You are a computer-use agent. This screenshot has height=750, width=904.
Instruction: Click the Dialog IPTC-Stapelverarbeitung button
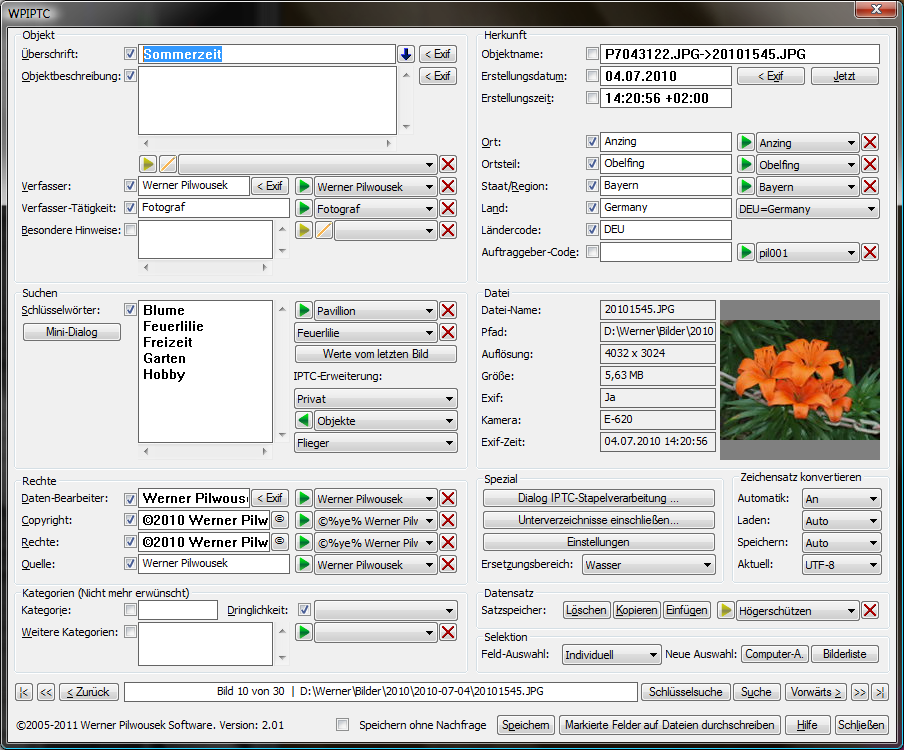[598, 498]
